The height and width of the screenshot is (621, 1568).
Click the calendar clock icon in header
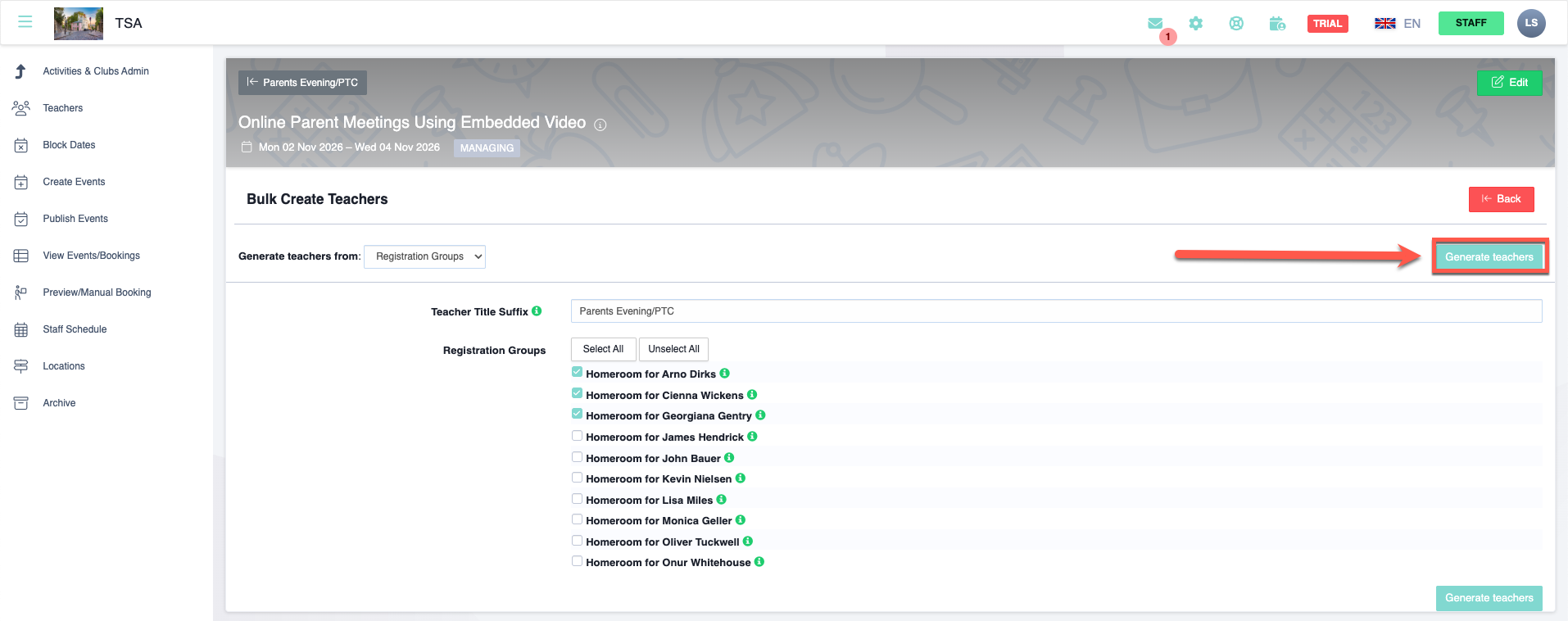(1277, 23)
